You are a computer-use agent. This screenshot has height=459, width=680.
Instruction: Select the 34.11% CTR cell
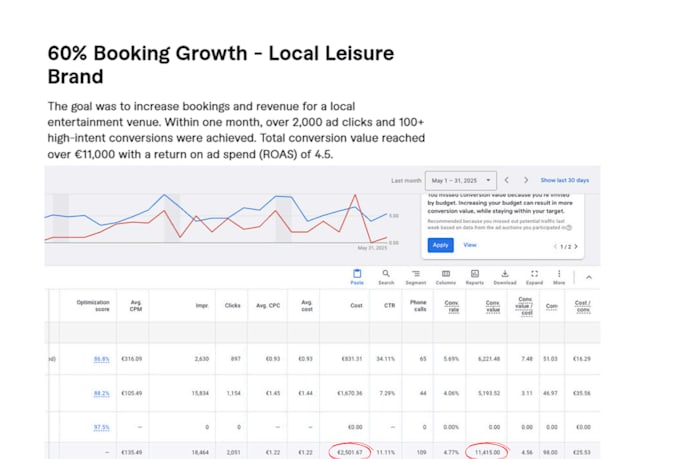385,359
